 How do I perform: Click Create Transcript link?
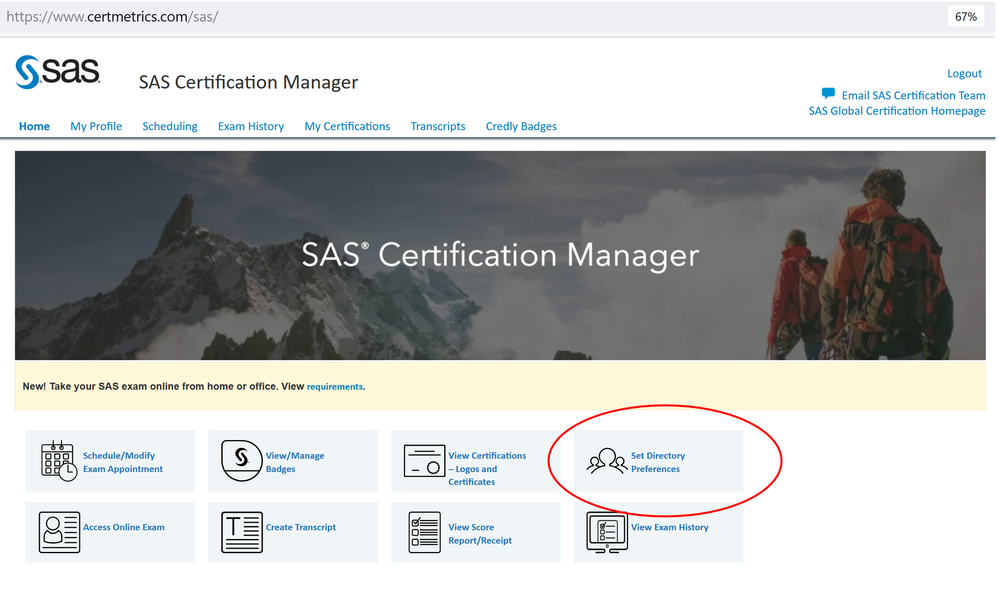click(301, 527)
